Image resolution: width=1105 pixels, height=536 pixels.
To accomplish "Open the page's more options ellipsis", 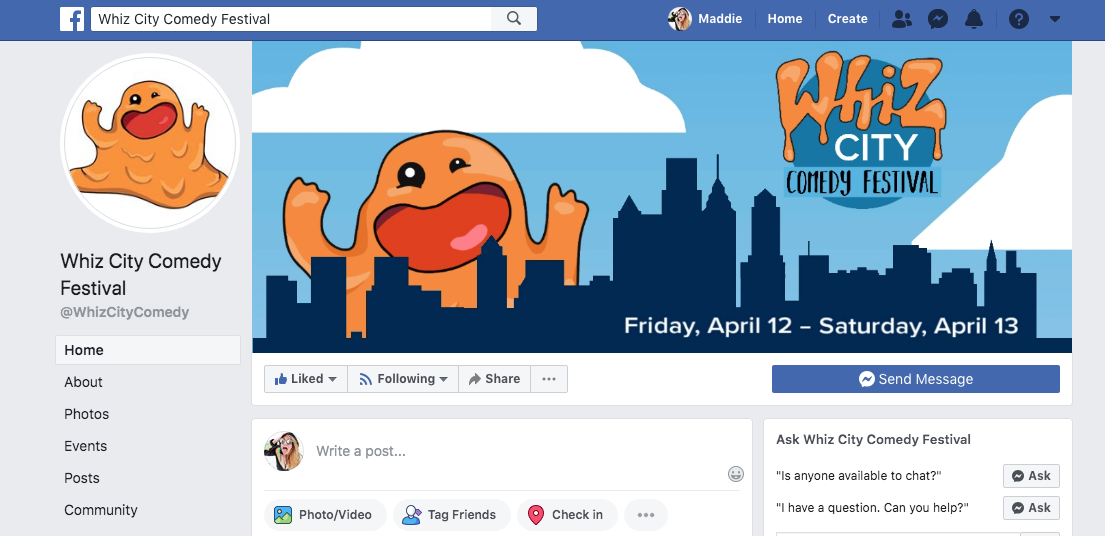I will [x=549, y=379].
